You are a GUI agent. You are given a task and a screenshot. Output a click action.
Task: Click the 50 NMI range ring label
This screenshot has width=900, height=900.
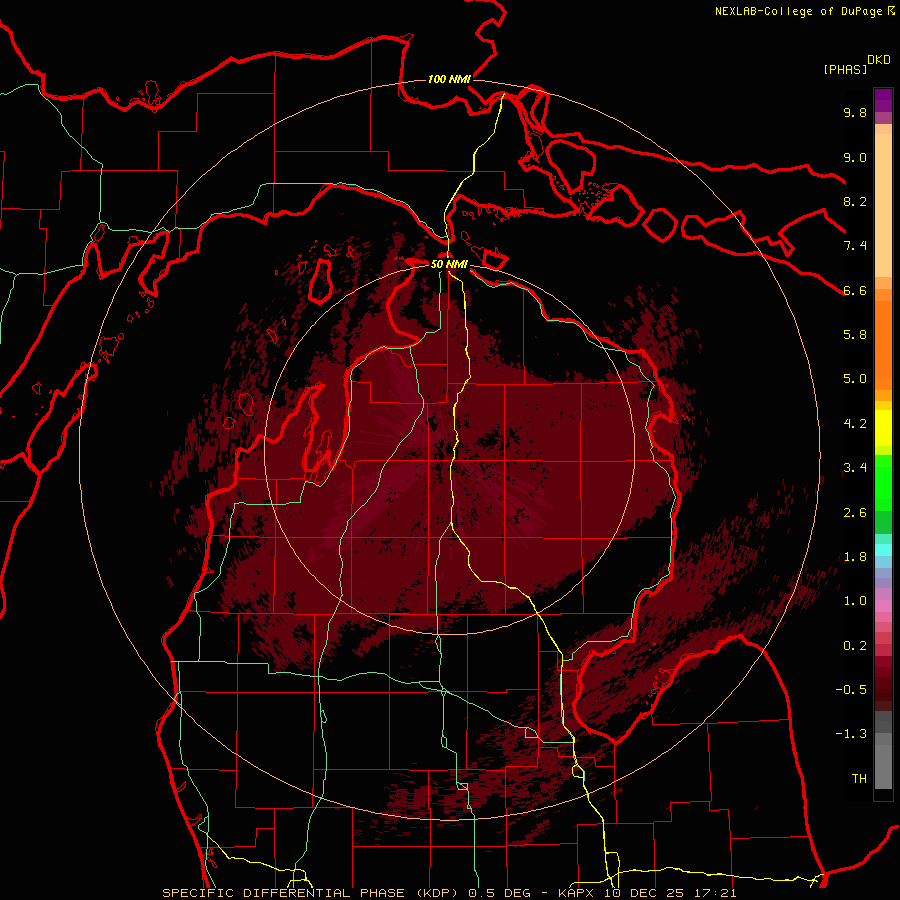449,264
